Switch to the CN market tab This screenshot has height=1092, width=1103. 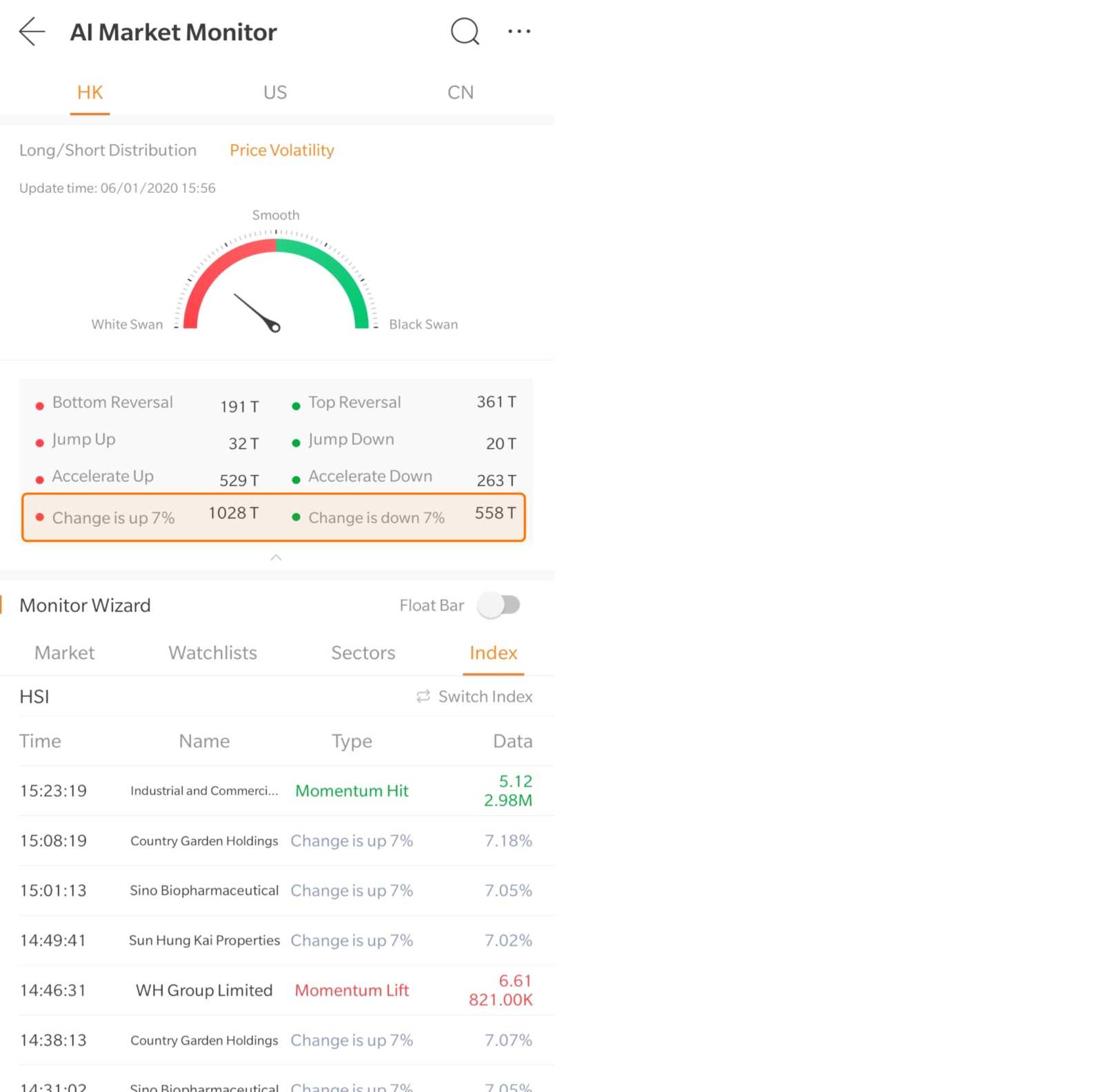(460, 92)
